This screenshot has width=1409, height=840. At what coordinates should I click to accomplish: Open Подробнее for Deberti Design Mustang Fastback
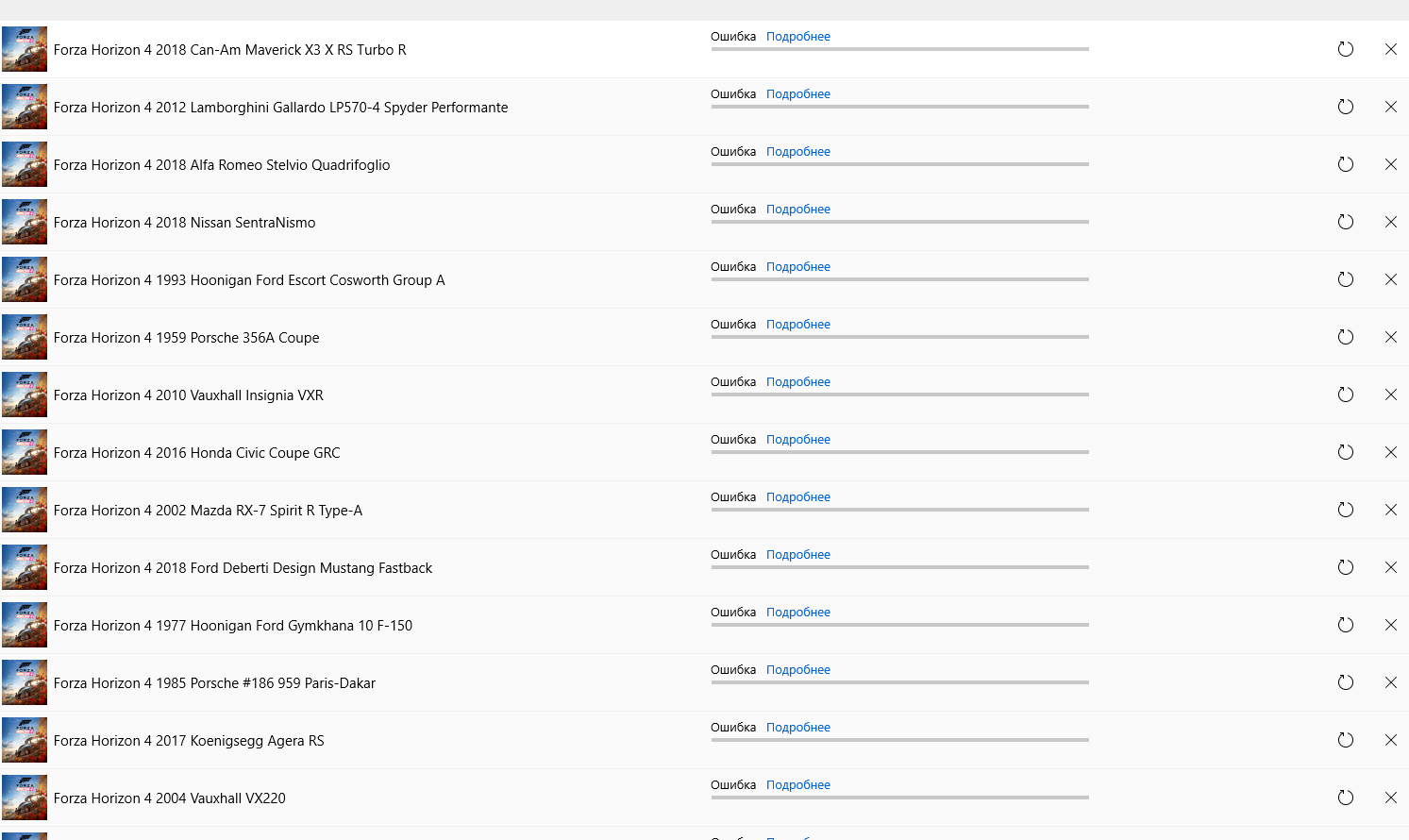798,555
